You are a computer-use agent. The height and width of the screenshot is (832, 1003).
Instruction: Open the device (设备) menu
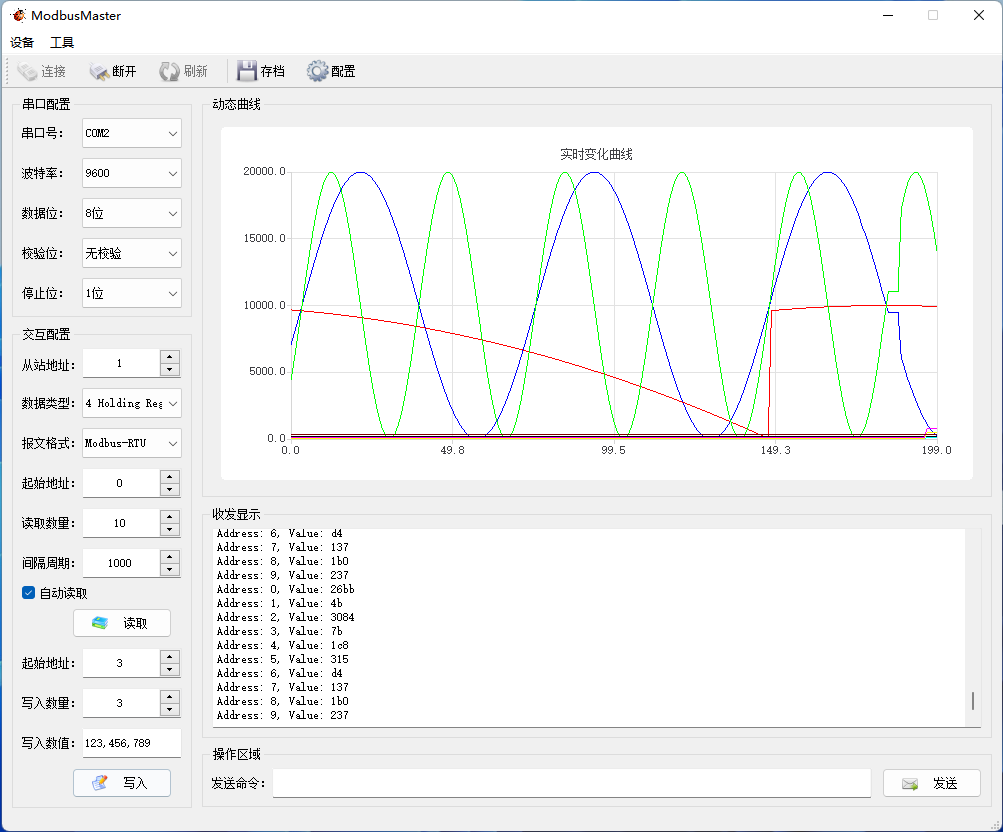click(22, 42)
